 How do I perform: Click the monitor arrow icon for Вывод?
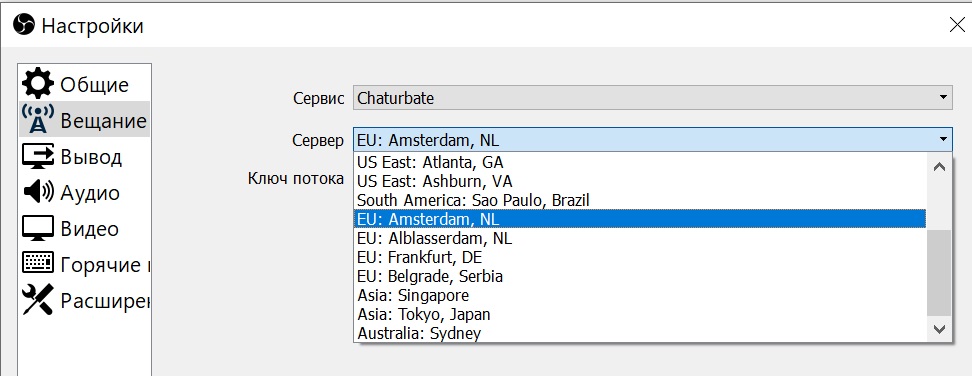[38, 156]
